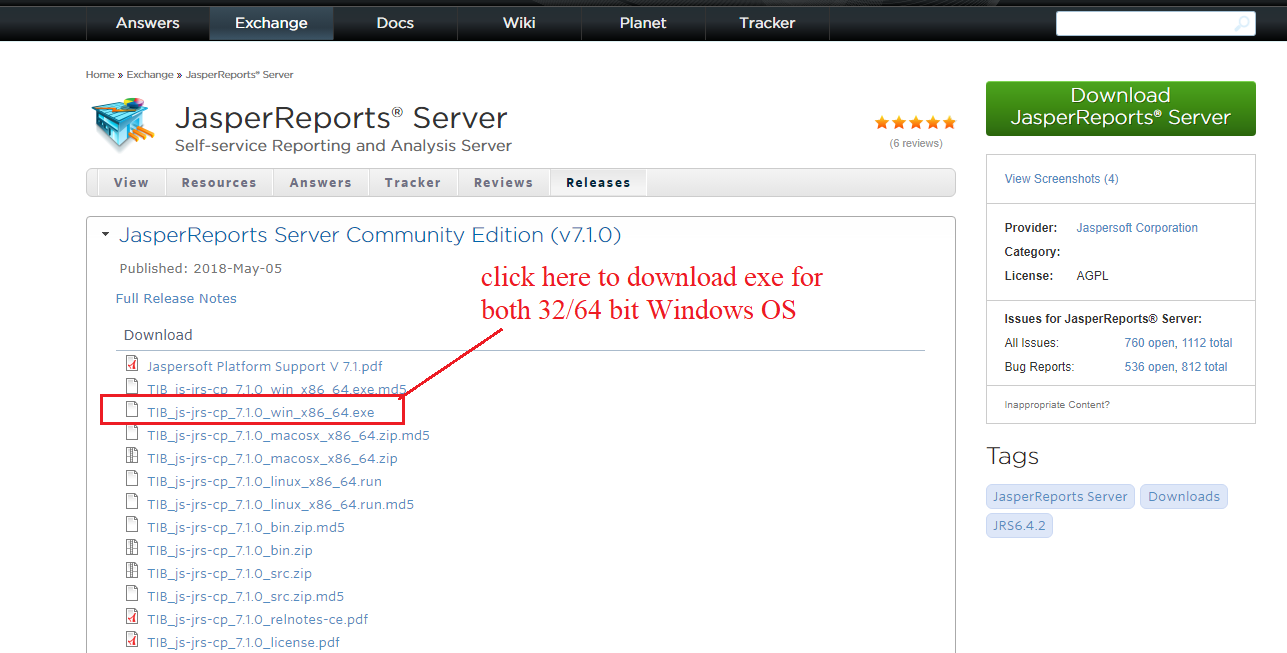This screenshot has width=1287, height=653.
Task: Download TIB_js-jrs-cp_7.1.0_src.zip
Action: (x=229, y=573)
